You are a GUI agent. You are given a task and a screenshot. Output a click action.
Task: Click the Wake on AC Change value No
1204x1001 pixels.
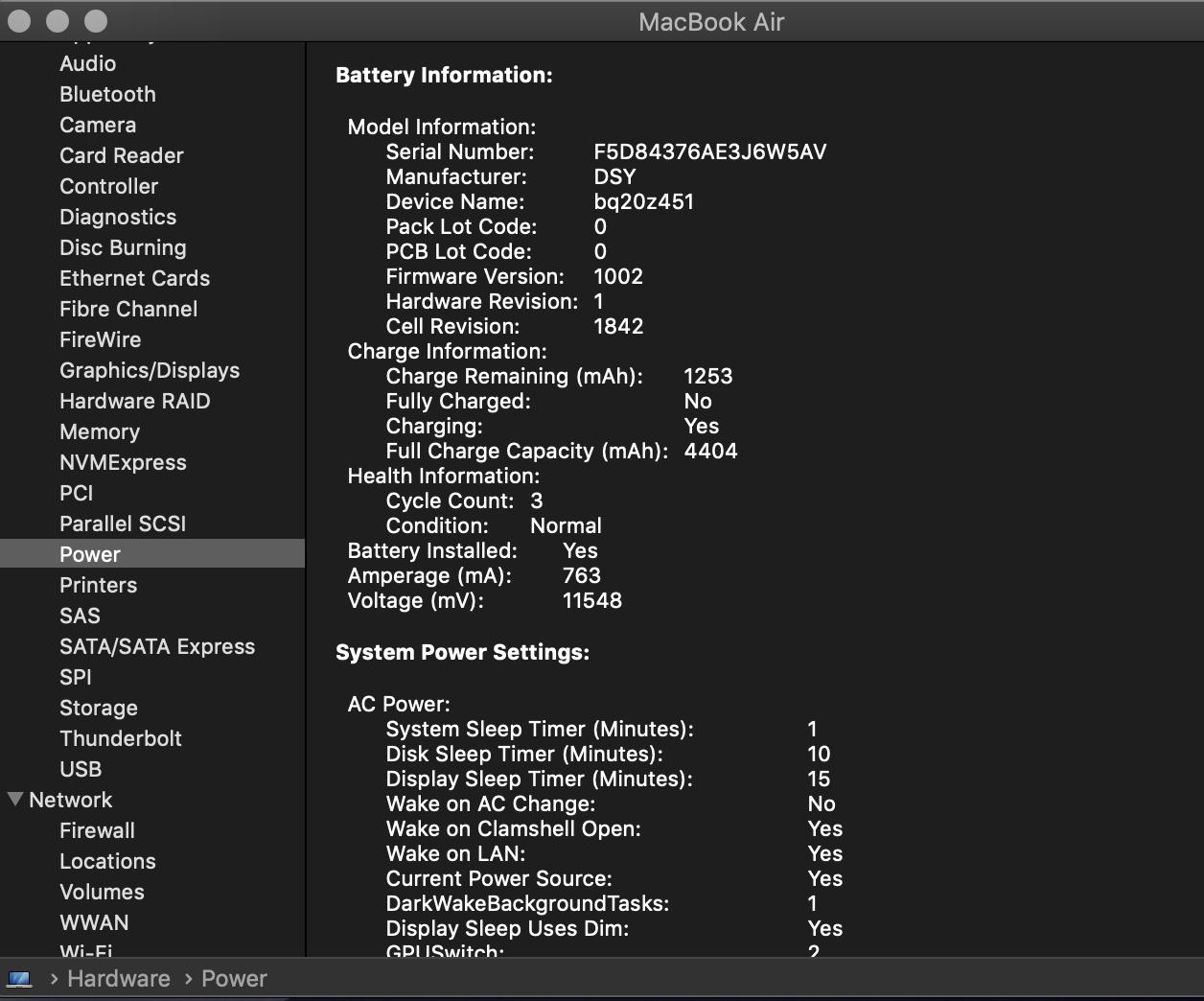[x=822, y=803]
